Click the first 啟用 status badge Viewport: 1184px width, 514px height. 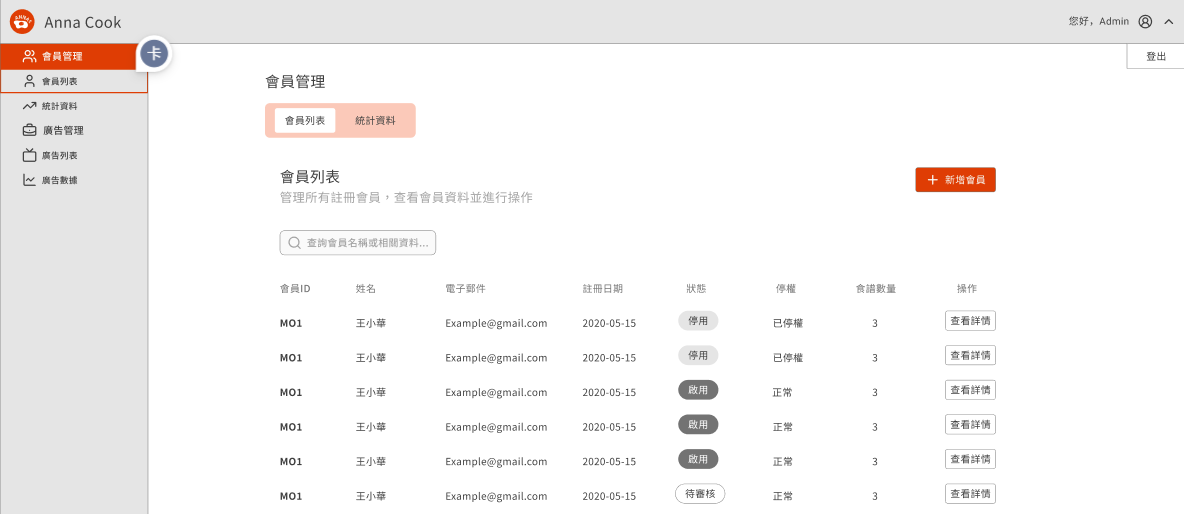pos(698,390)
